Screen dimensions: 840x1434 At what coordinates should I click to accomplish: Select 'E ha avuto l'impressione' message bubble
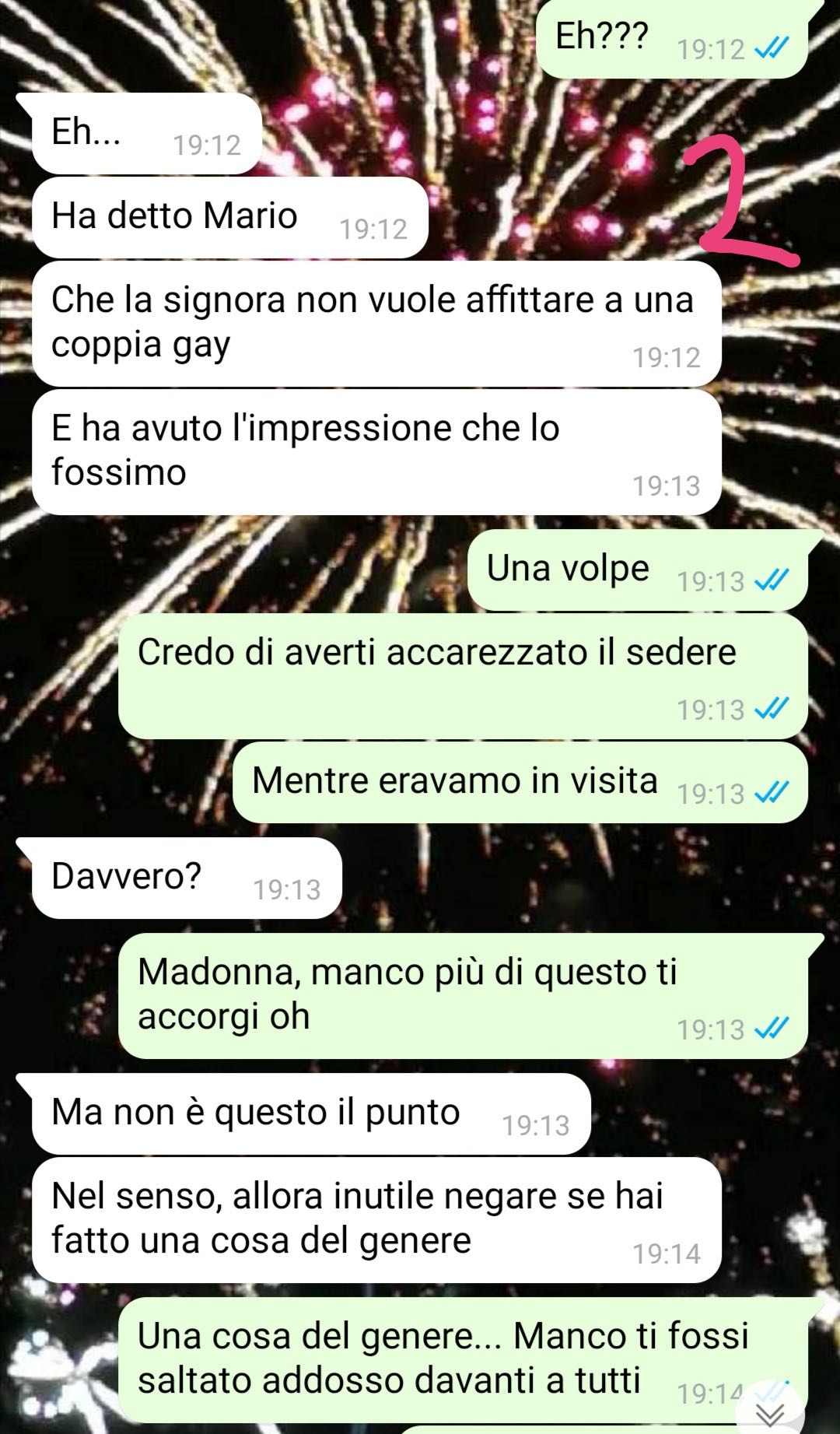click(377, 452)
